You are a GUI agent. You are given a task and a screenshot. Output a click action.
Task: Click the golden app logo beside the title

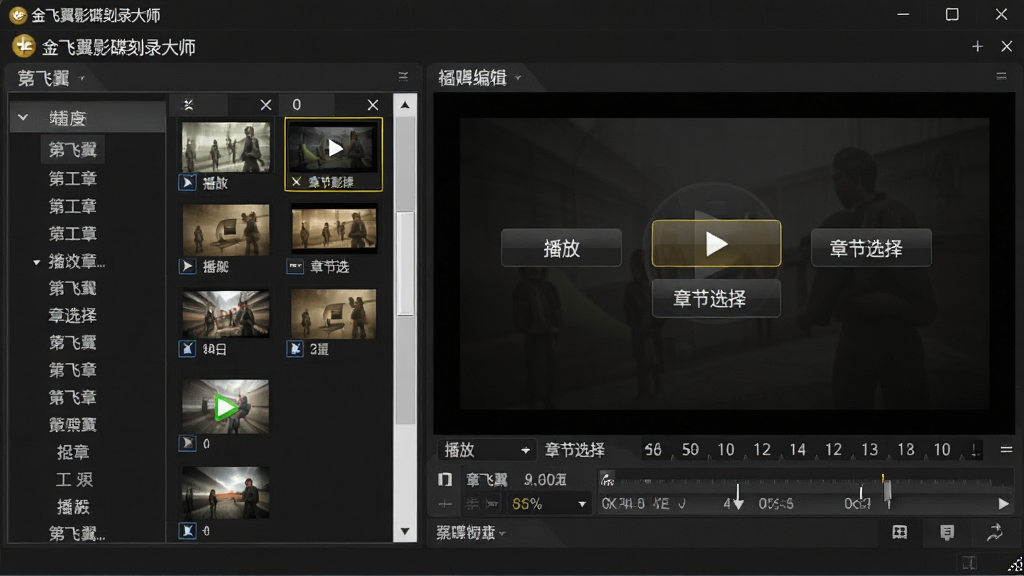[x=24, y=46]
